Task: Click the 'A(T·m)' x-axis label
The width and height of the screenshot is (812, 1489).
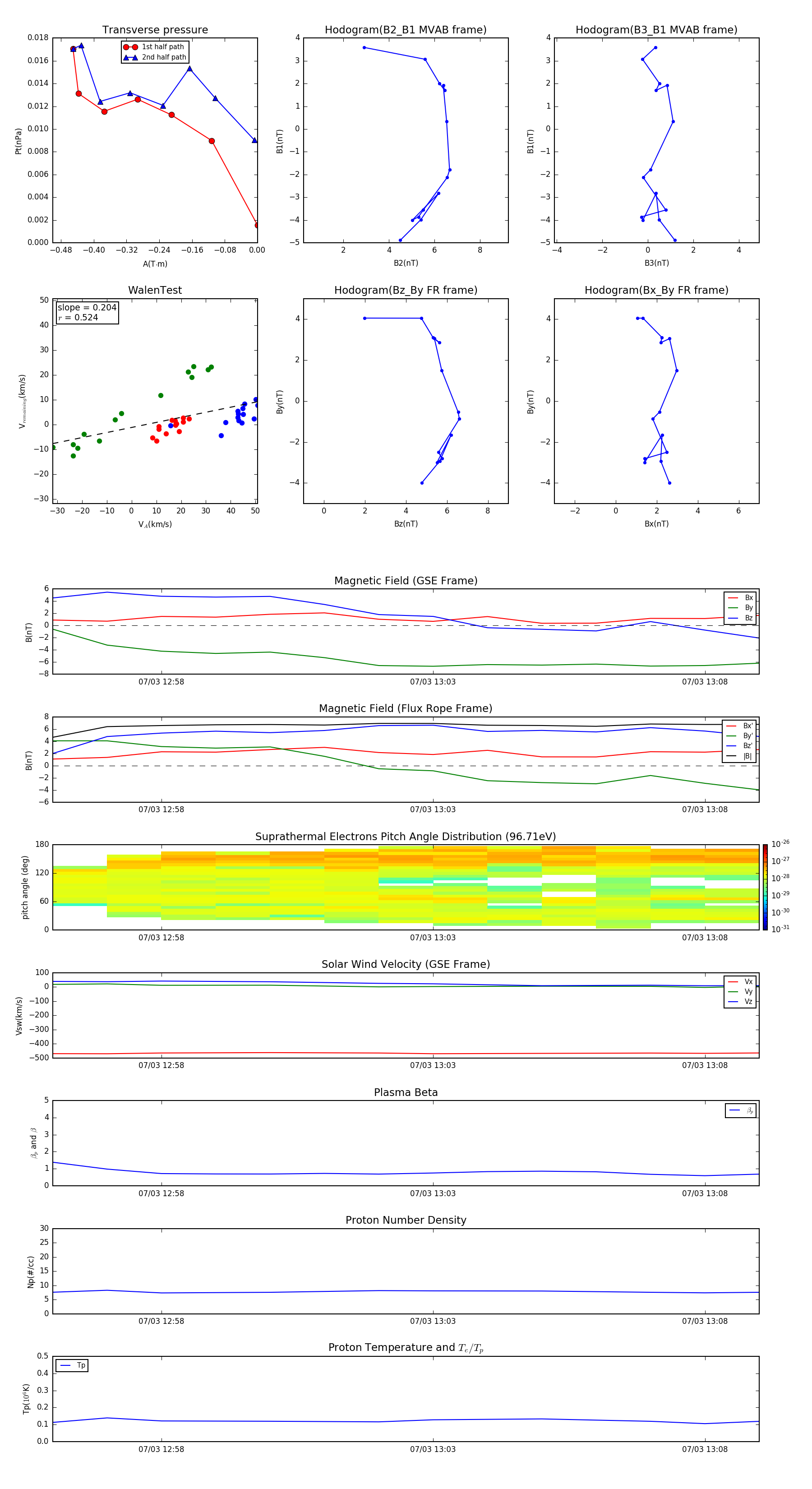Action: 155,264
